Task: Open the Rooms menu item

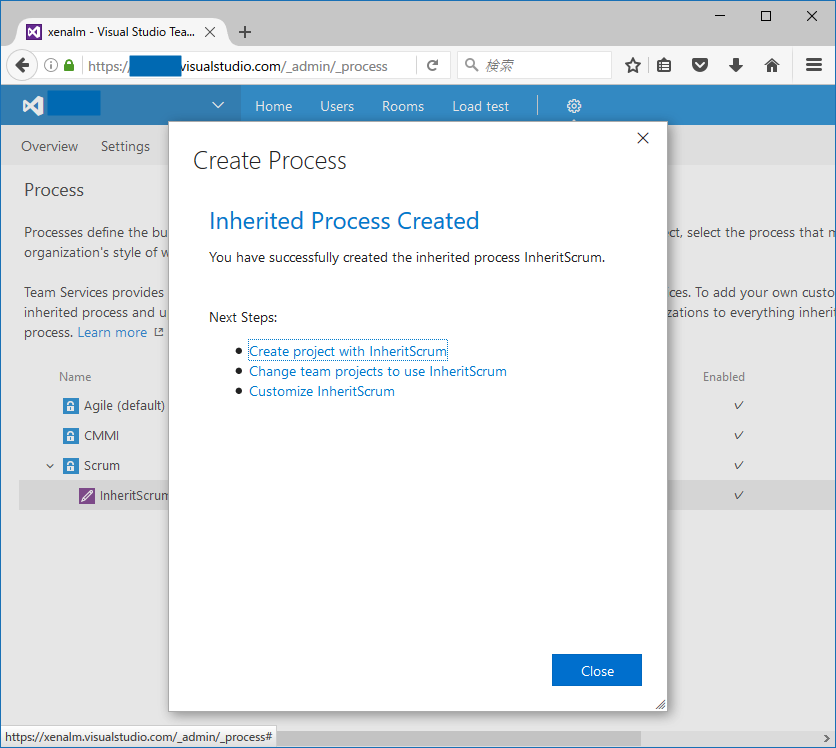Action: click(x=403, y=106)
